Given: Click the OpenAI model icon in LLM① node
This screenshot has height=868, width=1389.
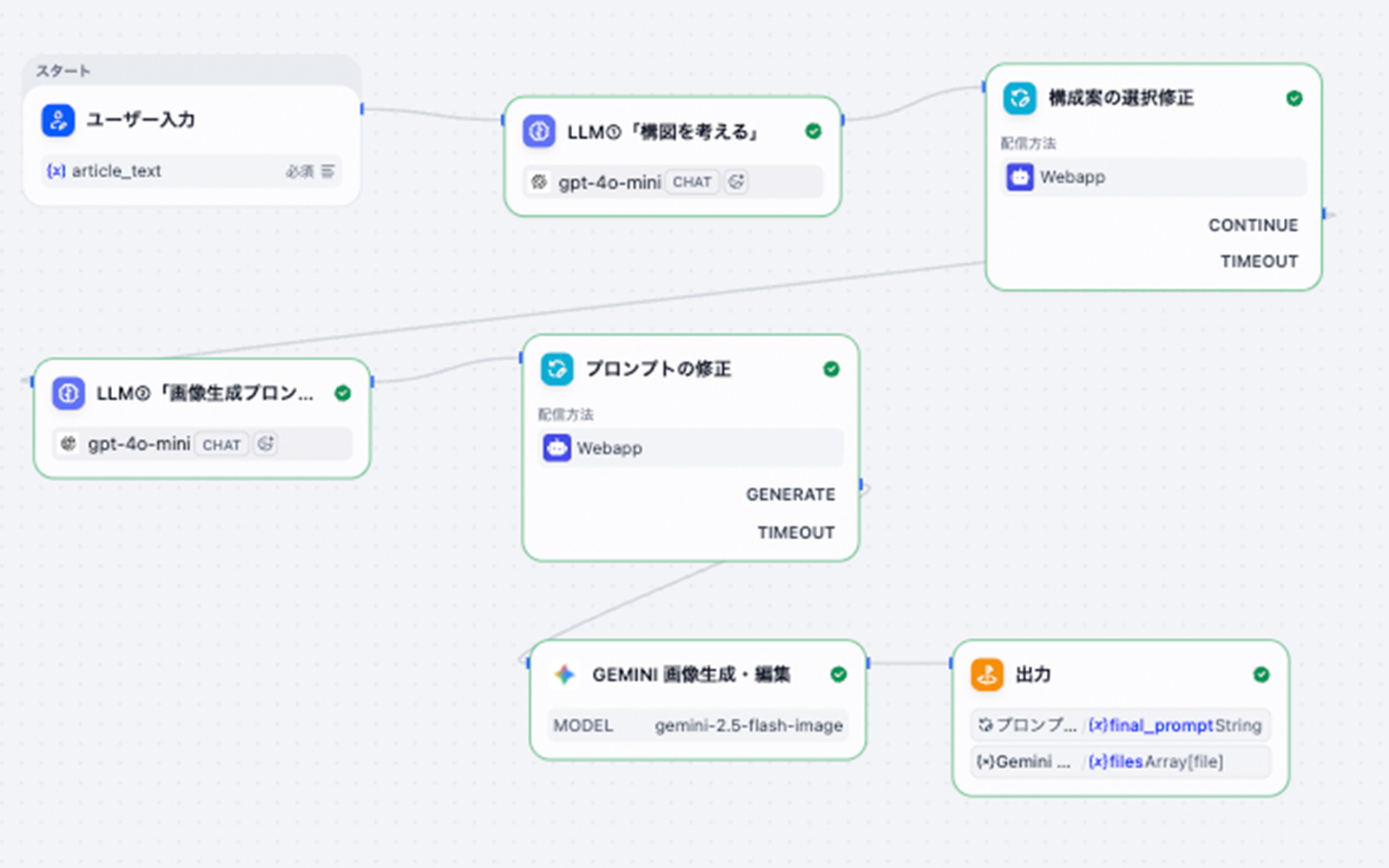Looking at the screenshot, I should (539, 182).
